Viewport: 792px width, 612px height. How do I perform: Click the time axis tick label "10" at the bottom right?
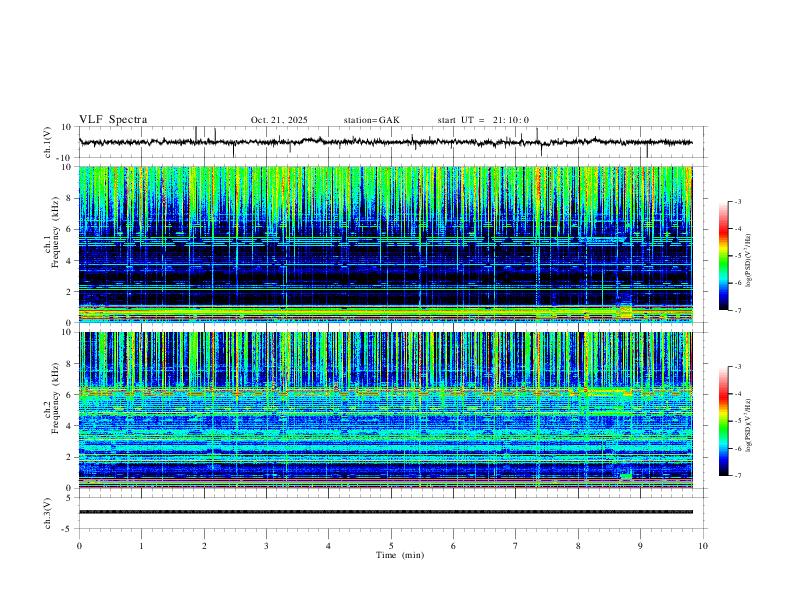[703, 546]
